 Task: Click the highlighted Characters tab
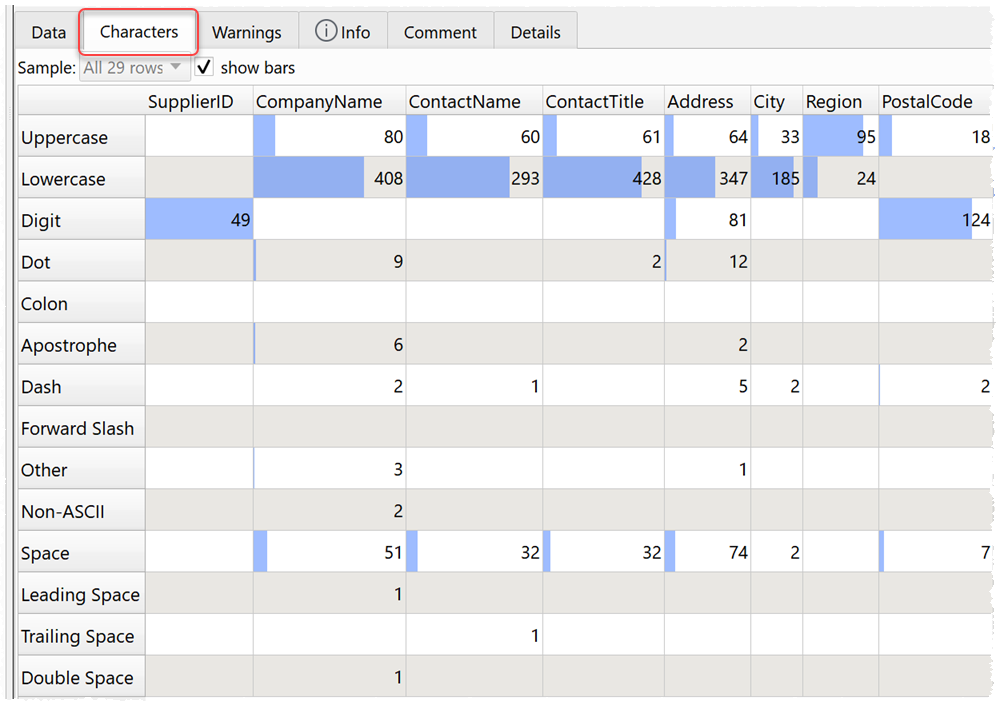pyautogui.click(x=138, y=31)
